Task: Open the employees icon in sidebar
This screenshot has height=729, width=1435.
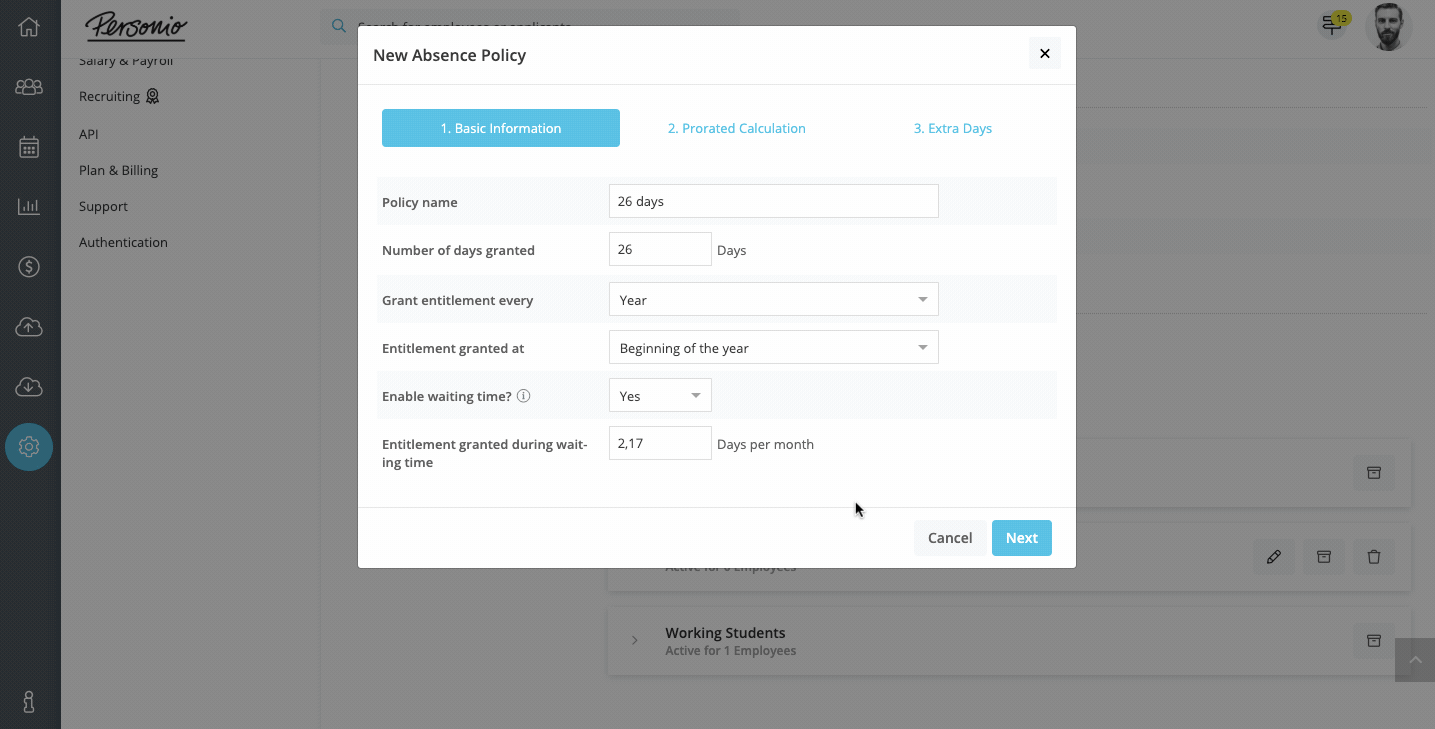Action: [29, 87]
